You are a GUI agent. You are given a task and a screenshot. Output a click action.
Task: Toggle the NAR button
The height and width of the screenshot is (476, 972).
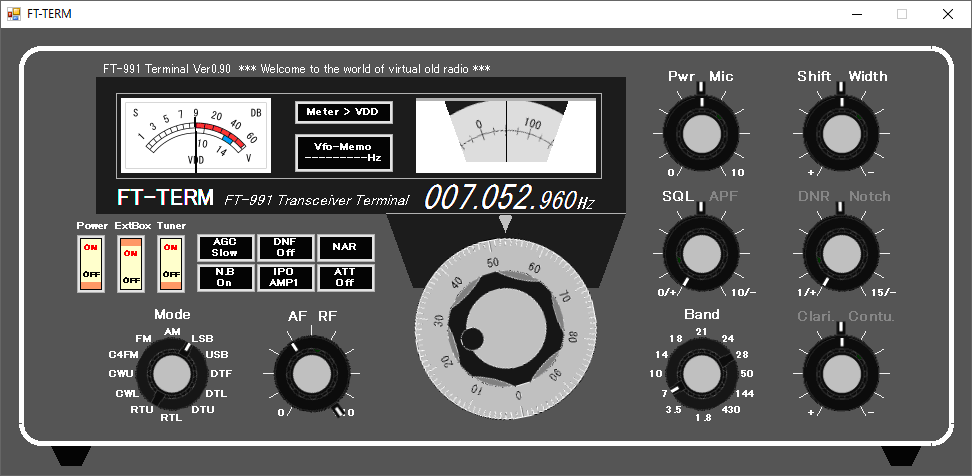pyautogui.click(x=345, y=247)
